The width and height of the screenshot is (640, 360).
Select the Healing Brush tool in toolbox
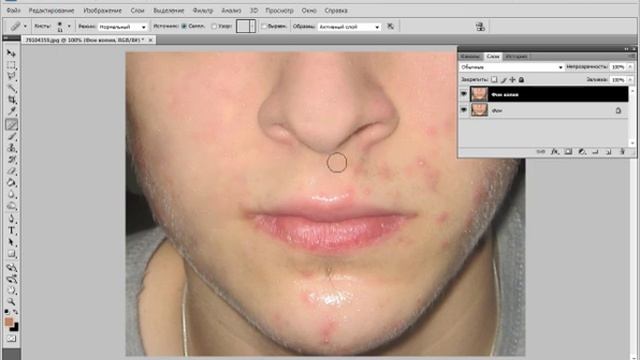coord(11,125)
